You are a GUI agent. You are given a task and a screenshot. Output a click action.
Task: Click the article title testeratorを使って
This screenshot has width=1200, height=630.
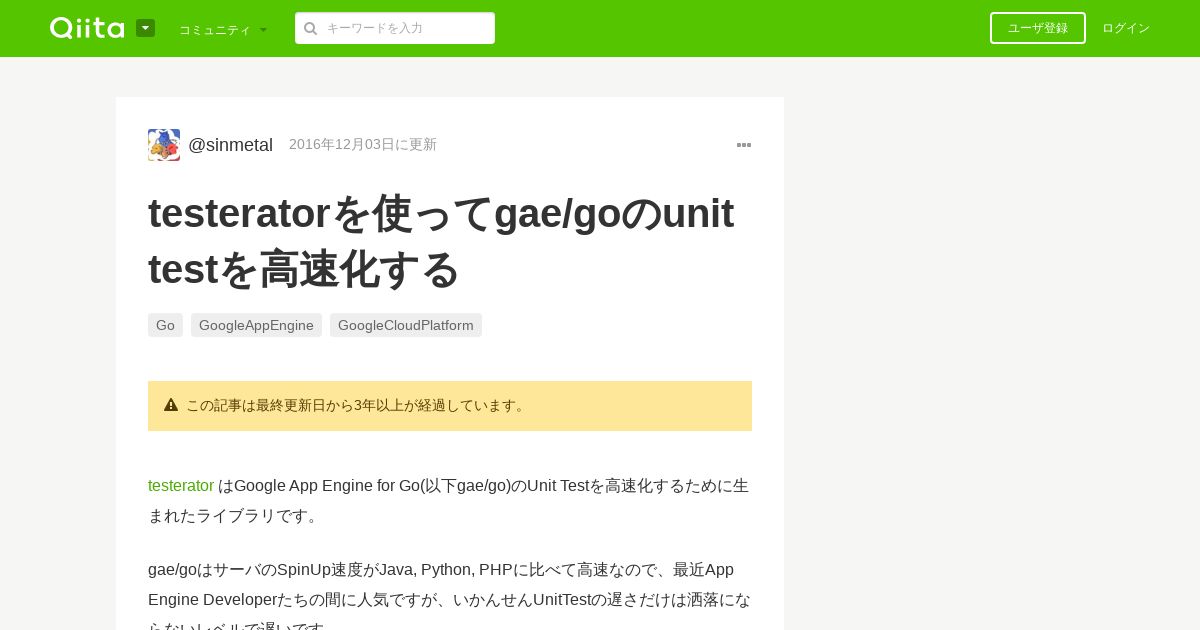click(x=441, y=241)
